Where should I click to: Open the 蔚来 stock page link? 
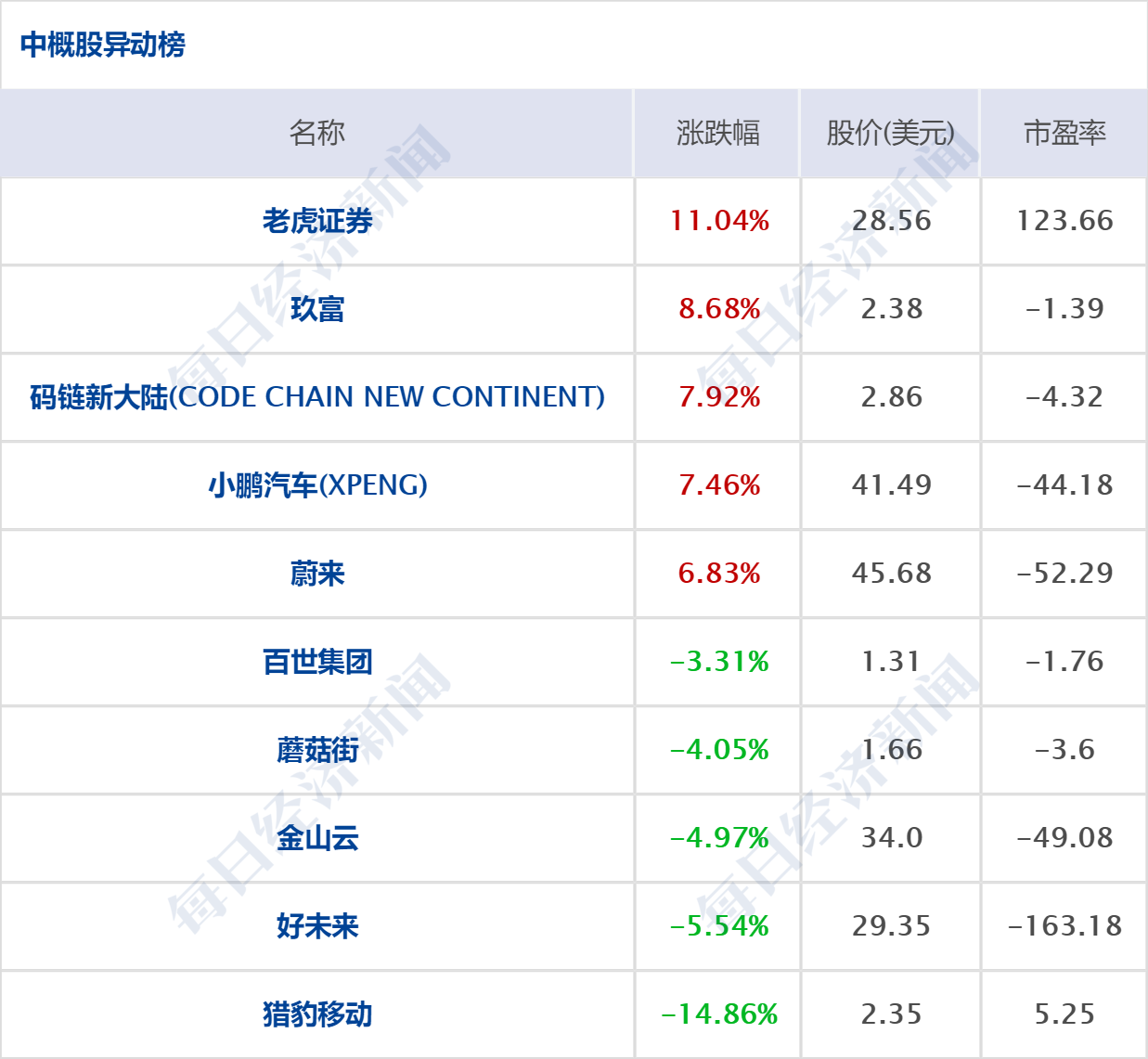(317, 574)
